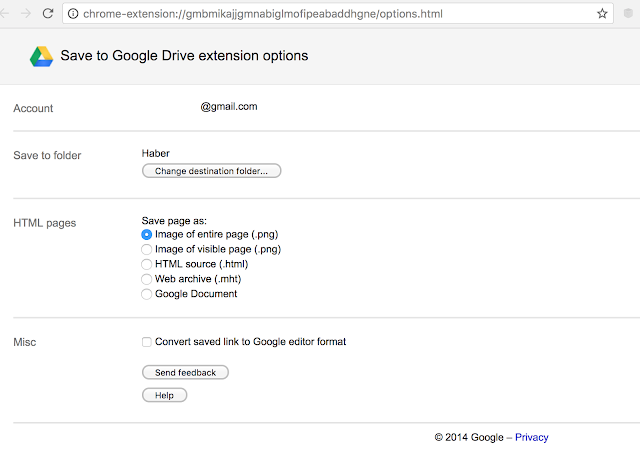The height and width of the screenshot is (462, 640).
Task: Click the browser back arrow
Action: [5, 14]
